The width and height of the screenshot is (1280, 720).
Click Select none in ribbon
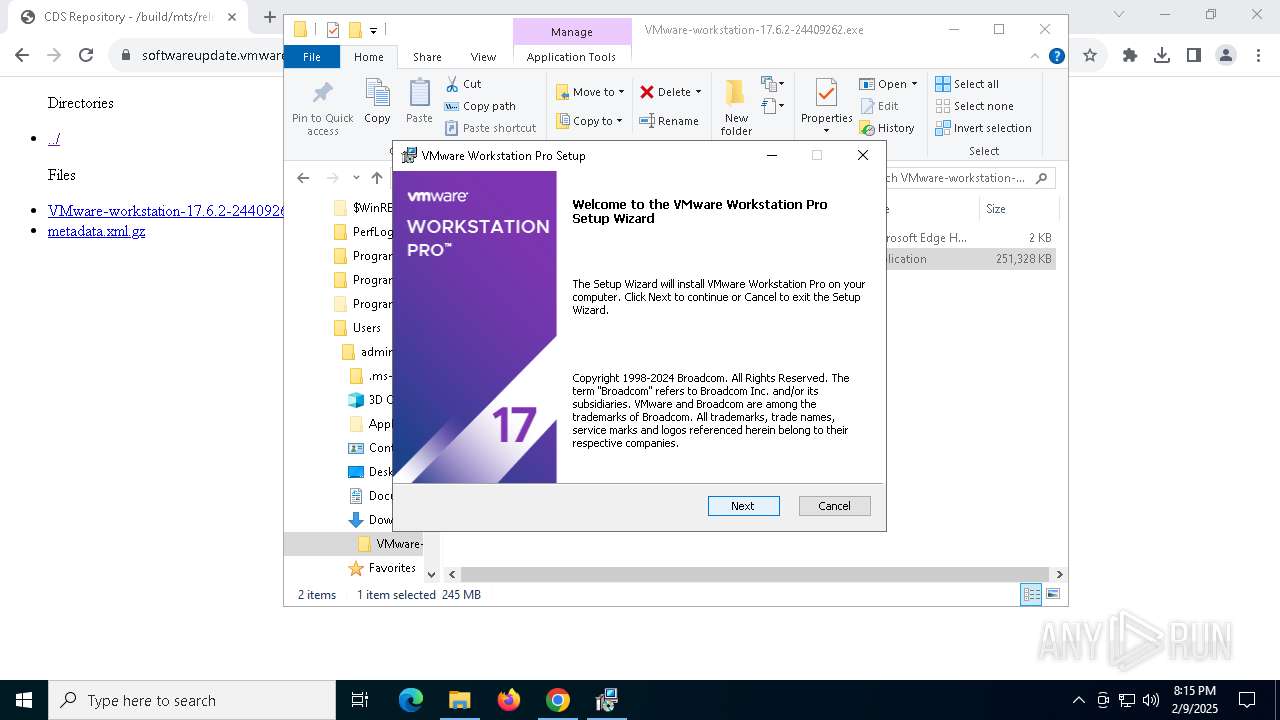(975, 106)
